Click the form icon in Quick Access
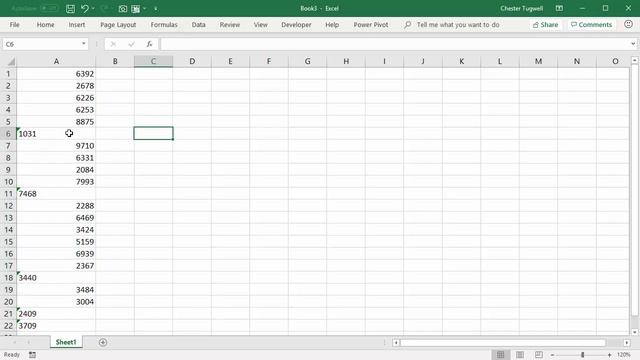Viewport: 640px width, 360px height. click(136, 9)
